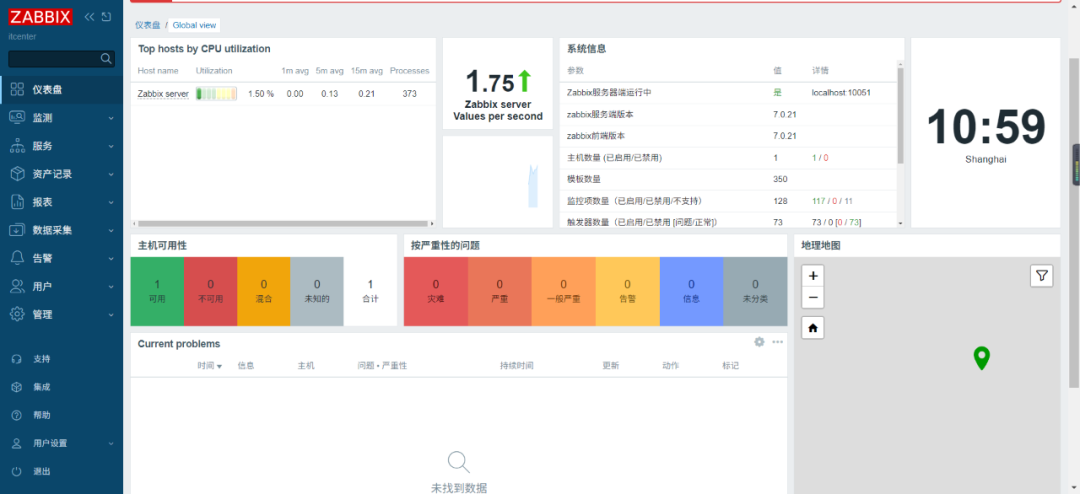The width and height of the screenshot is (1080, 494).
Task: Click the CPU utilization bar gauge
Action: (x=216, y=94)
